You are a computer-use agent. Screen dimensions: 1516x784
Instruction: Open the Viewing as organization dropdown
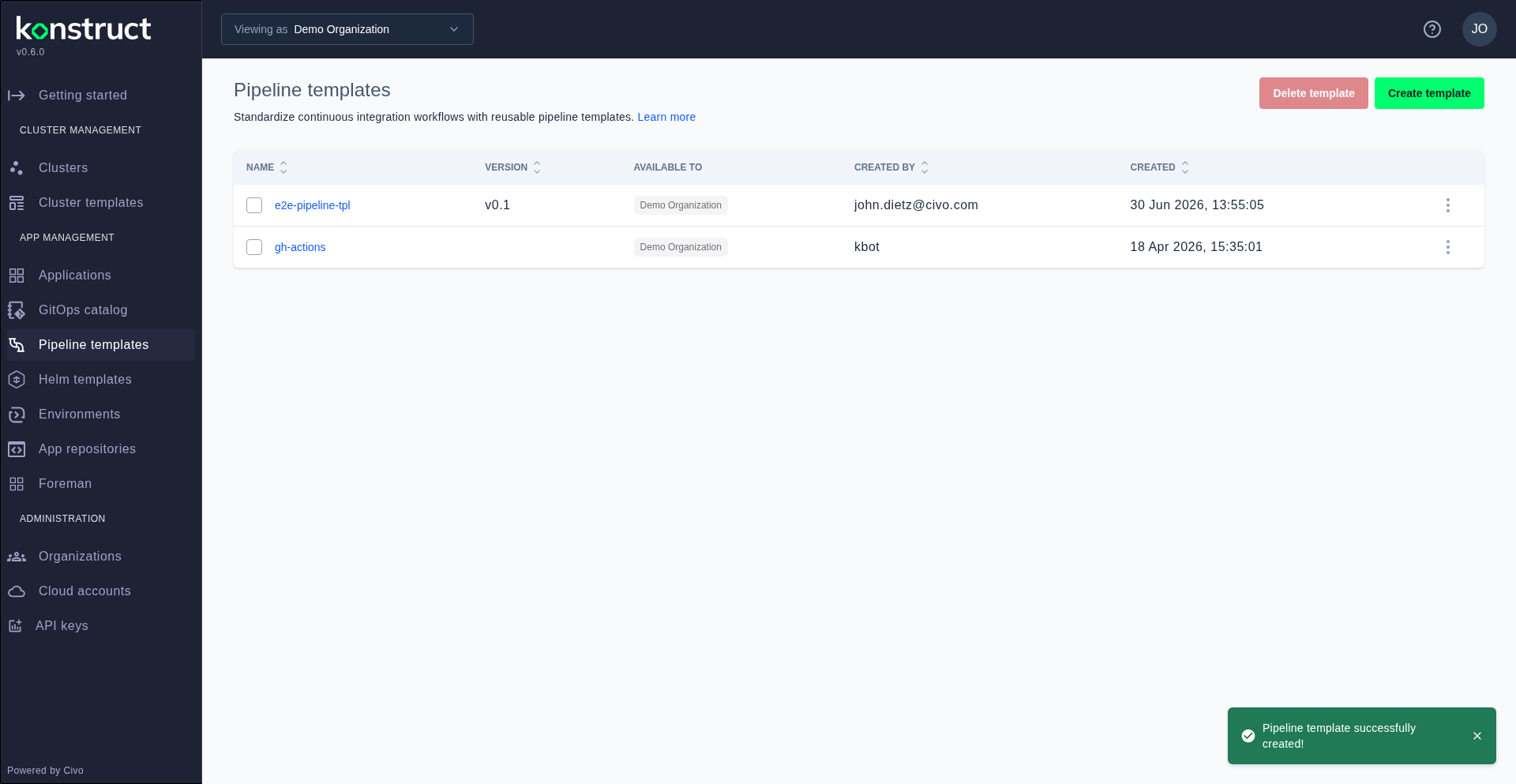347,29
